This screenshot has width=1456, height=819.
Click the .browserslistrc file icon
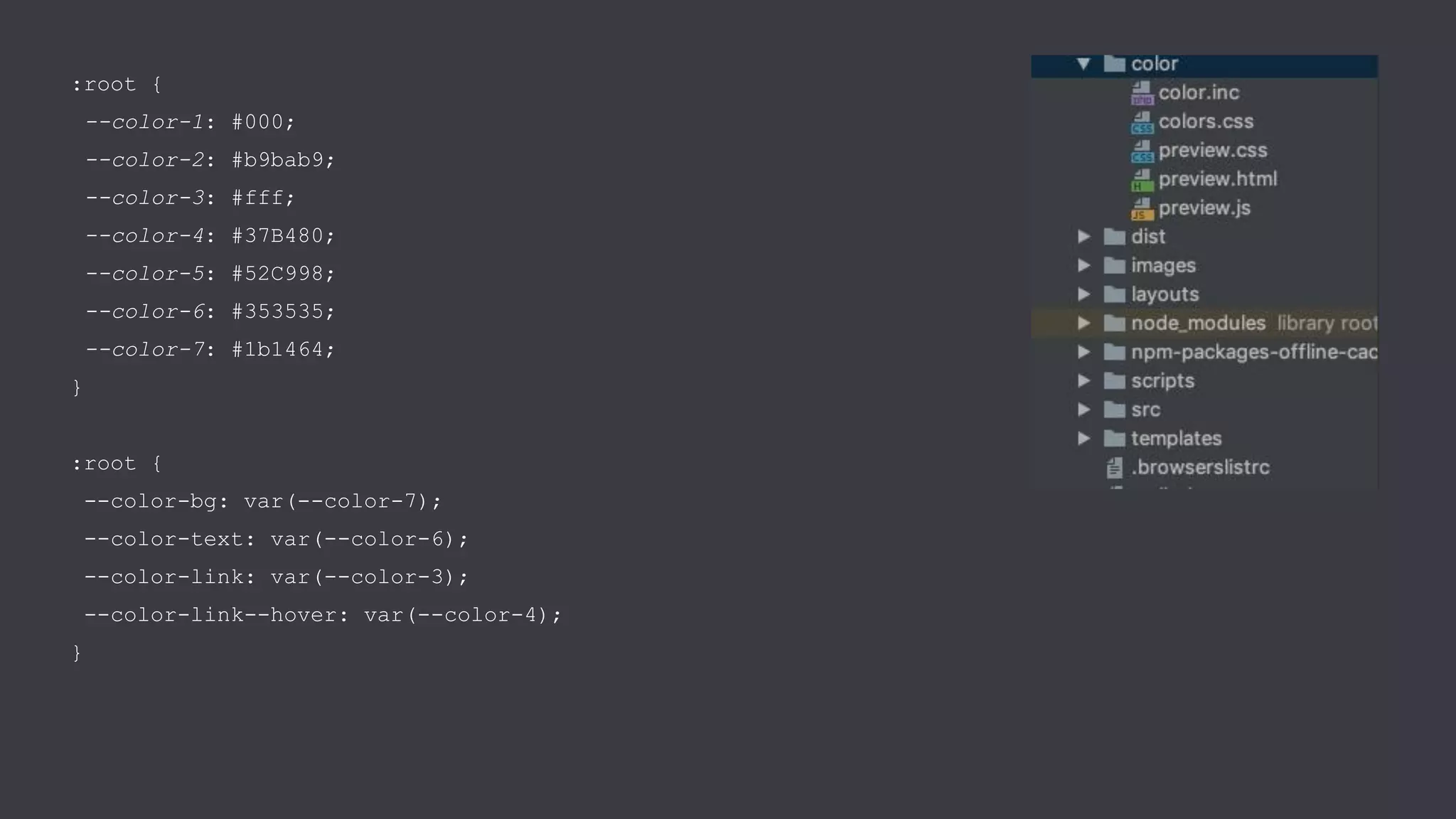coord(1114,467)
